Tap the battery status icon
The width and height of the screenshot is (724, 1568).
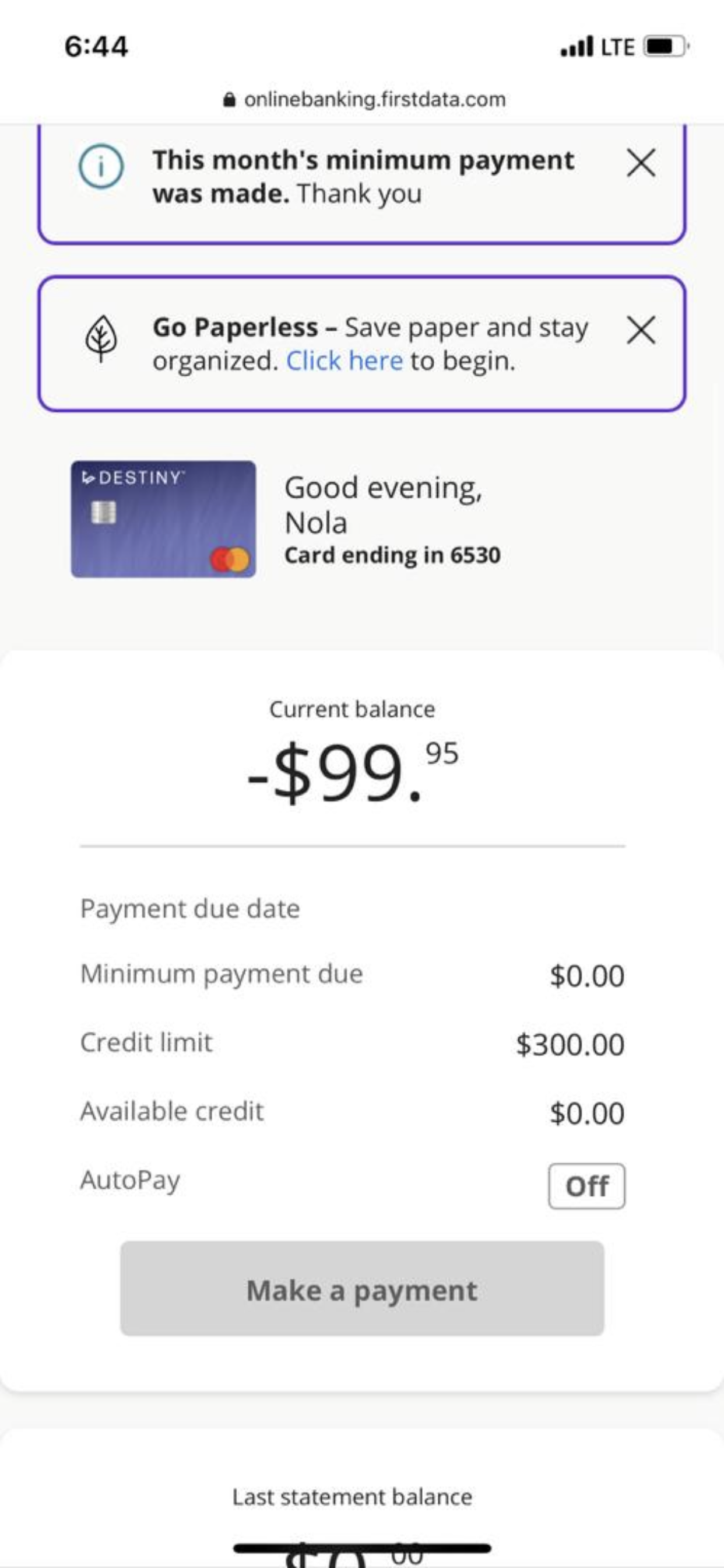coord(666,46)
